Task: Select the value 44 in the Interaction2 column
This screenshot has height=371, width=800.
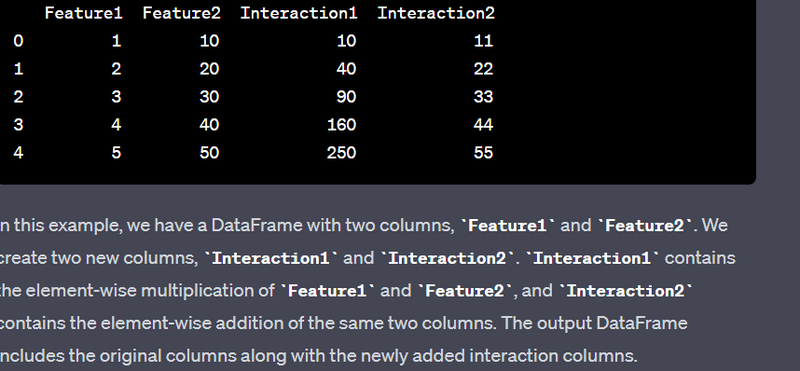Action: [x=483, y=125]
